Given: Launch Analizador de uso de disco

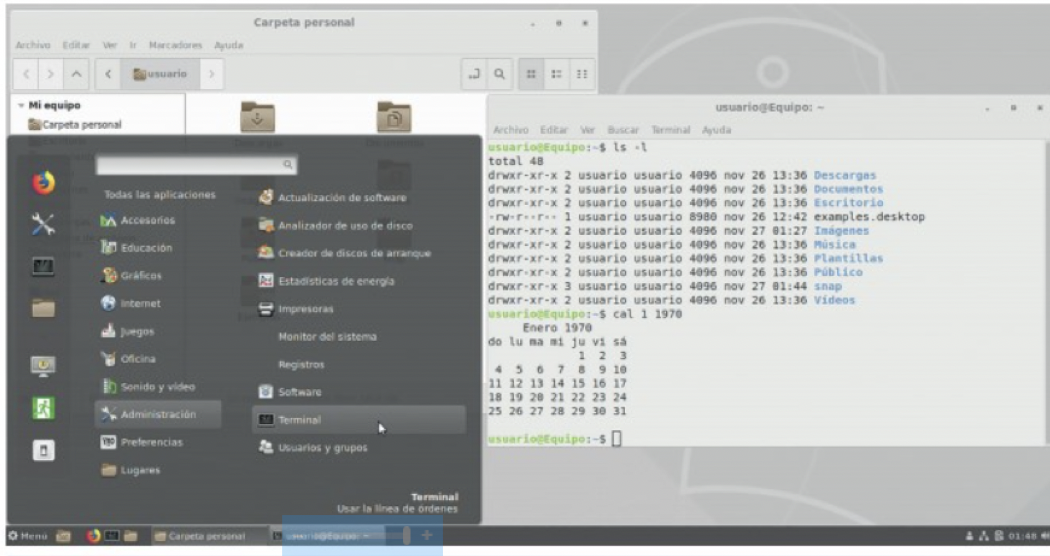Looking at the screenshot, I should pyautogui.click(x=335, y=226).
